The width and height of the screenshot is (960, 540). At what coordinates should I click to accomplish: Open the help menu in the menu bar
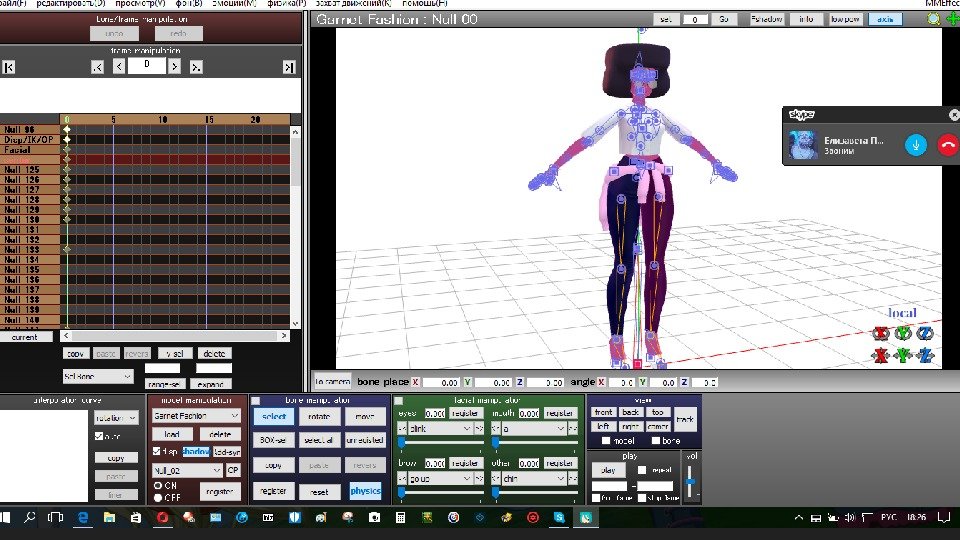tap(424, 3)
